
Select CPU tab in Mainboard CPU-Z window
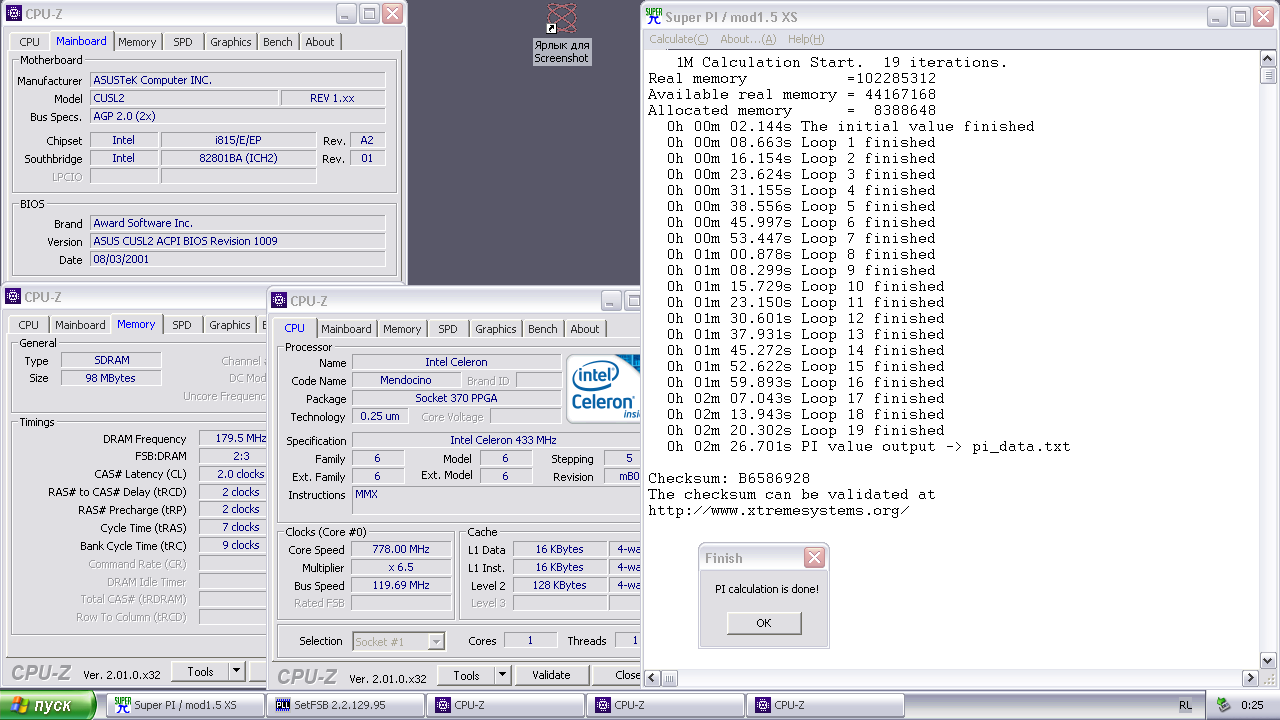pyautogui.click(x=30, y=42)
